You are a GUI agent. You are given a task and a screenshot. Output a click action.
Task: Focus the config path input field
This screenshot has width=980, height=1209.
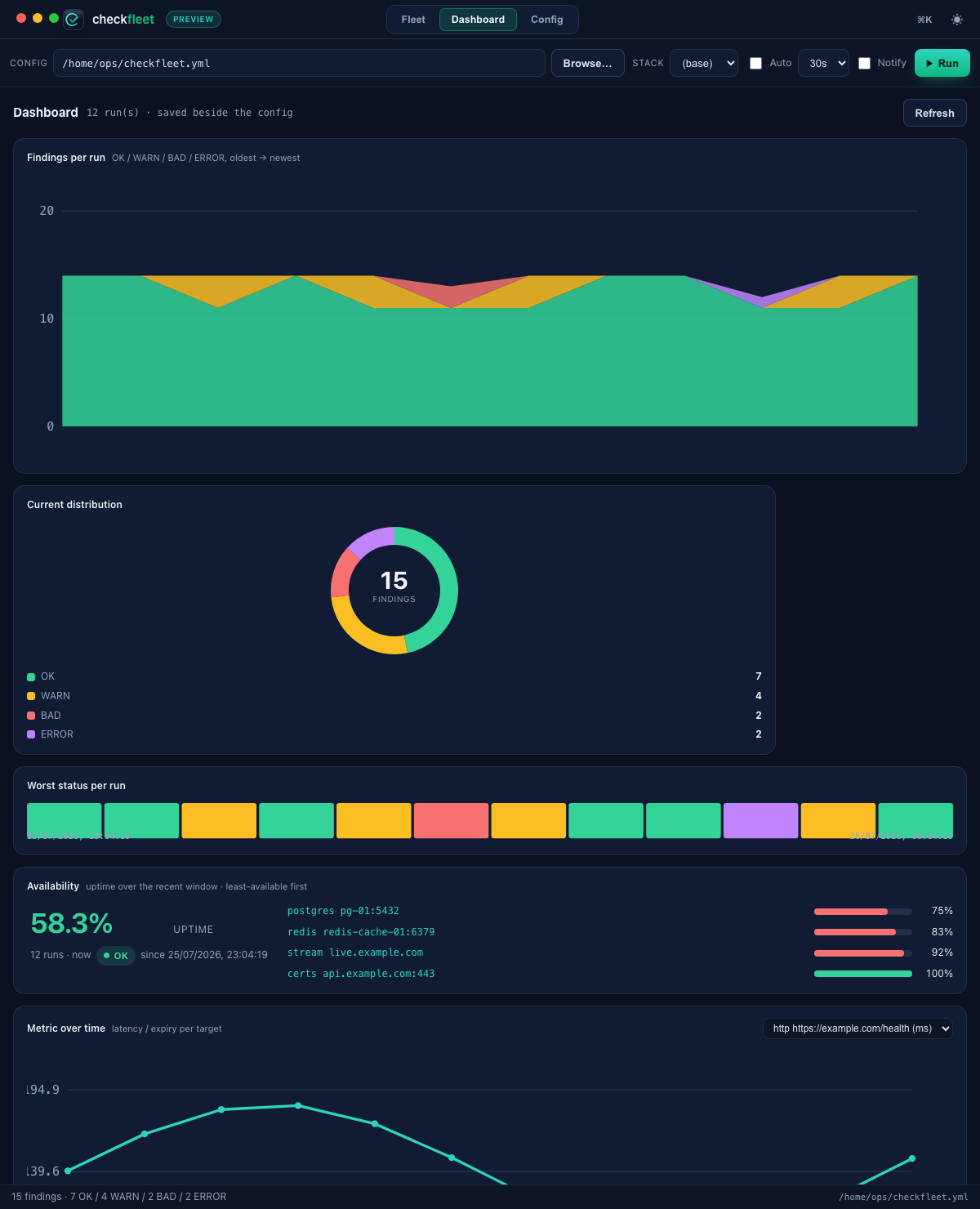tap(299, 63)
